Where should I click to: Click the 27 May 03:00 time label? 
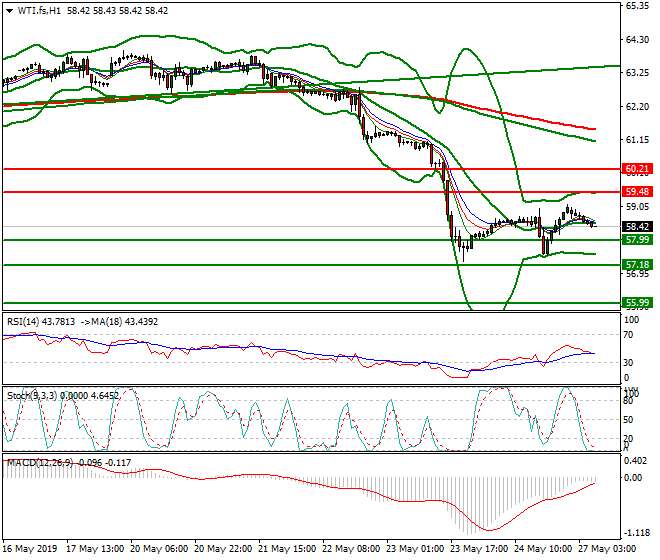point(607,549)
